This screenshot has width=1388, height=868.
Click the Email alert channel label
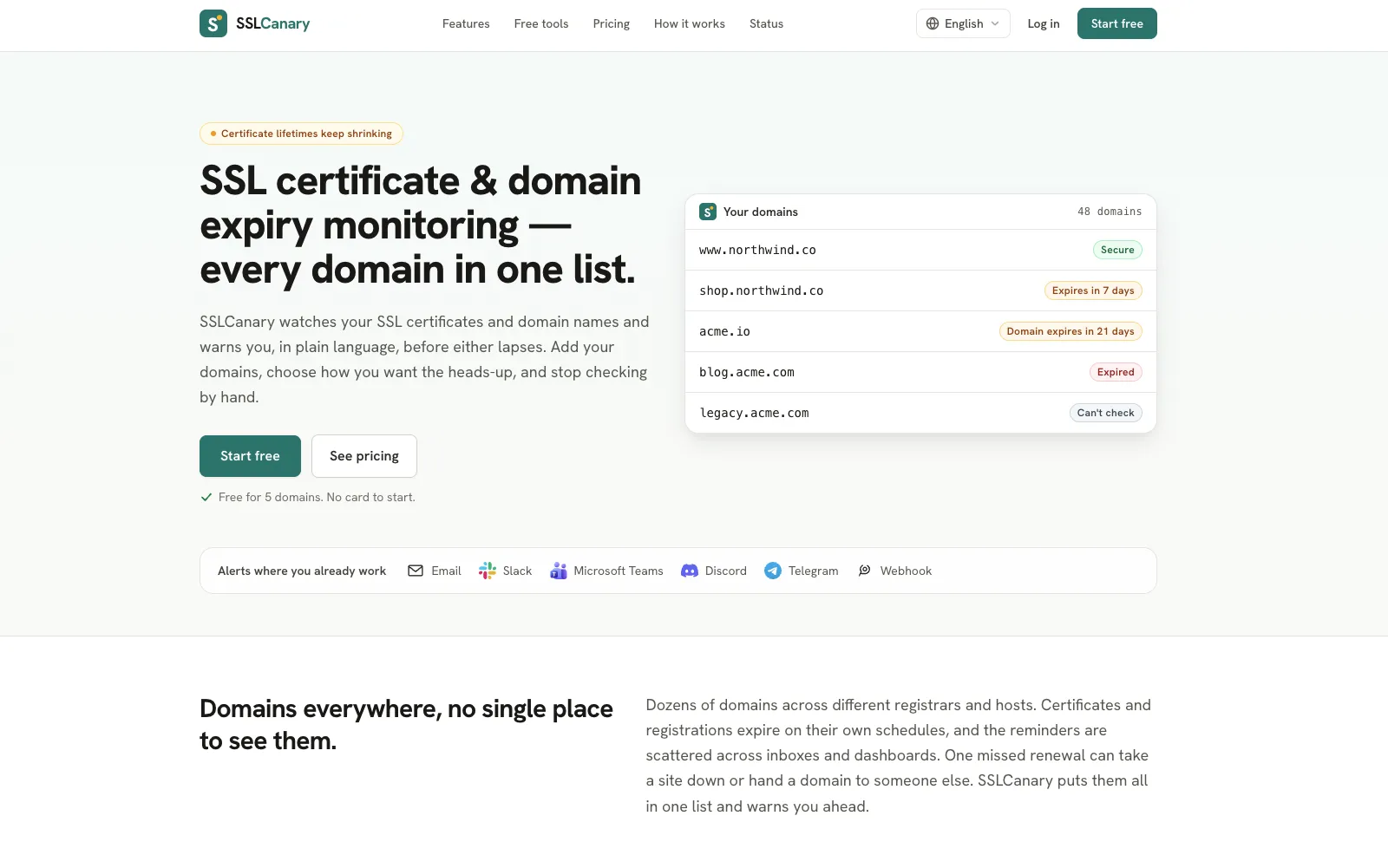(446, 571)
